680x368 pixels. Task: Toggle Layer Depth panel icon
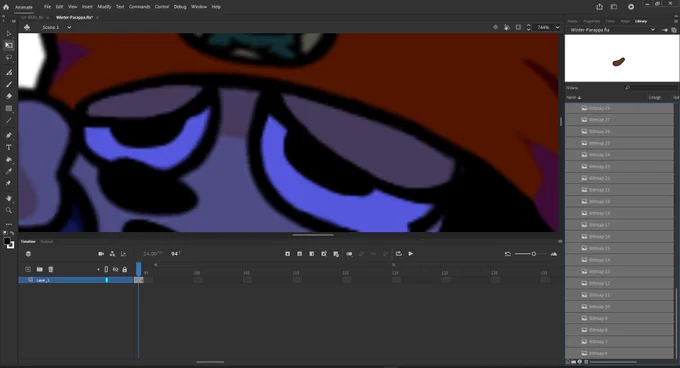(x=124, y=254)
